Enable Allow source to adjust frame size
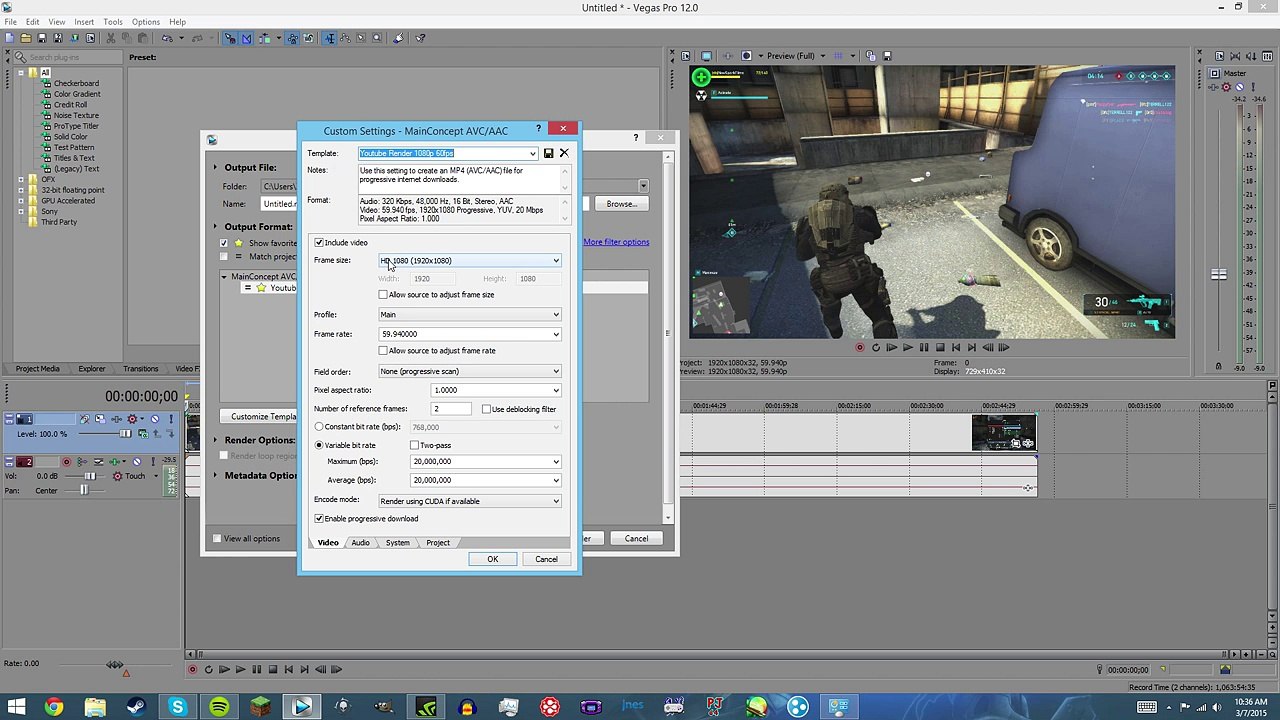1280x720 pixels. [383, 295]
